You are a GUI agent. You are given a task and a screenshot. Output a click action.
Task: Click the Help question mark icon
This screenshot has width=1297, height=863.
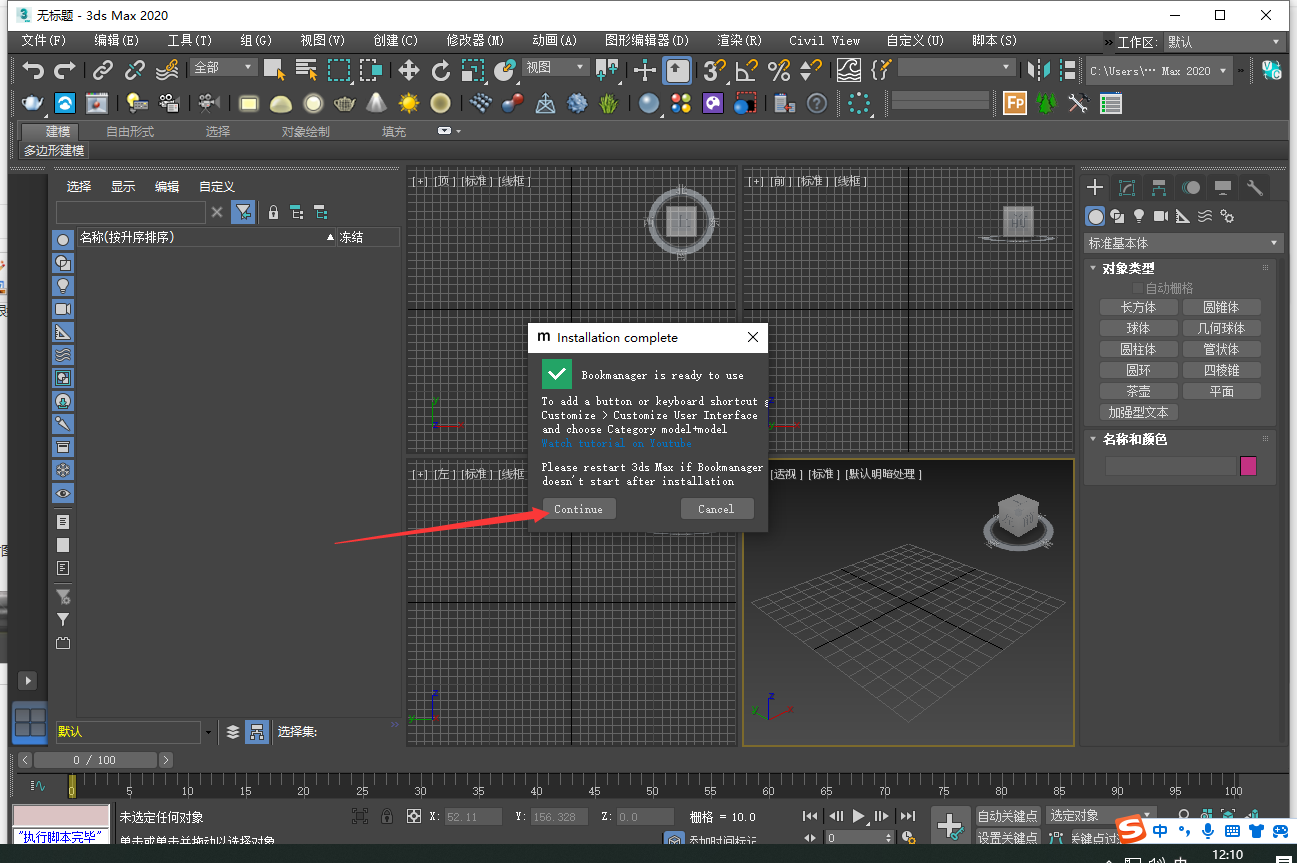(x=817, y=103)
